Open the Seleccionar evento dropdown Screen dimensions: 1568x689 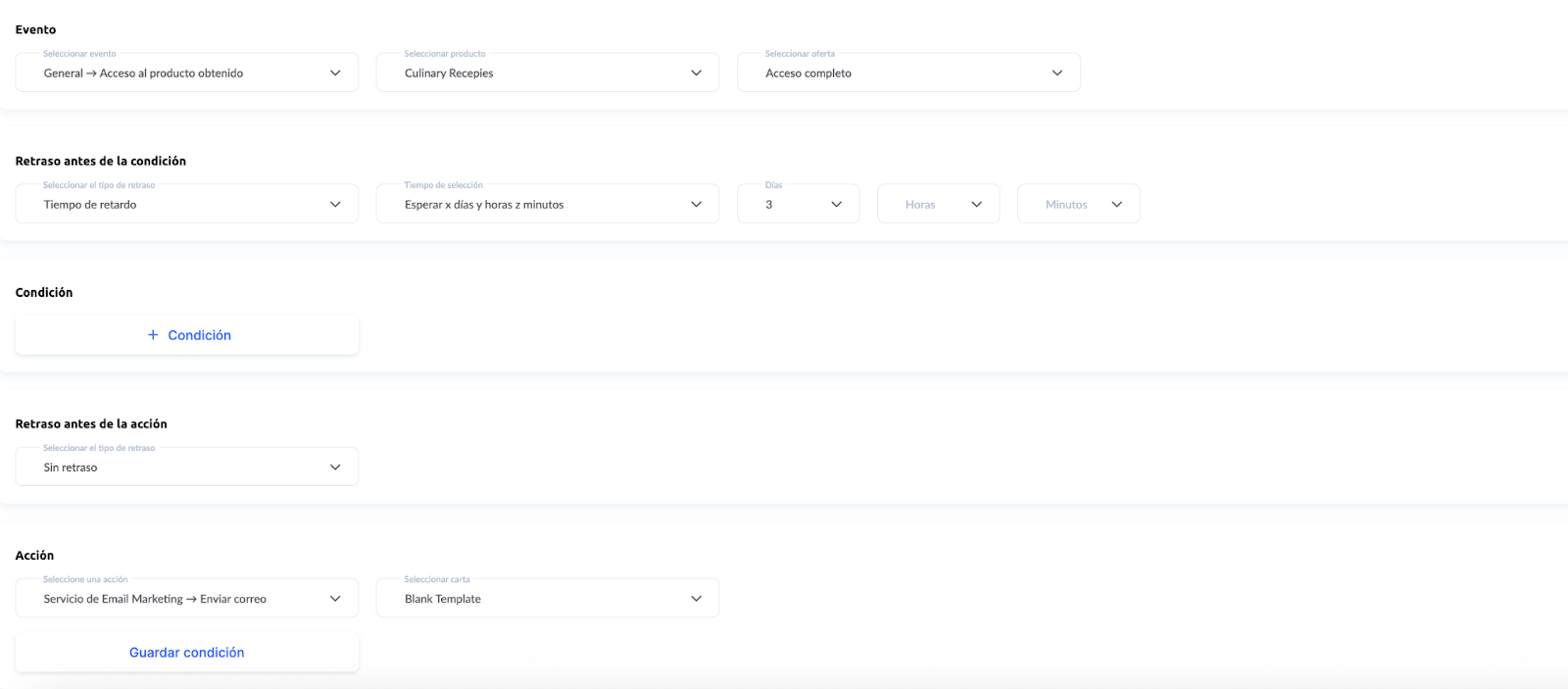coord(186,74)
